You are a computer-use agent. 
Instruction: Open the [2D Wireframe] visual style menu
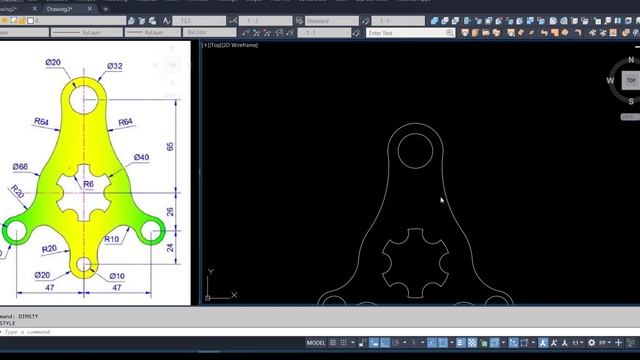click(x=240, y=45)
